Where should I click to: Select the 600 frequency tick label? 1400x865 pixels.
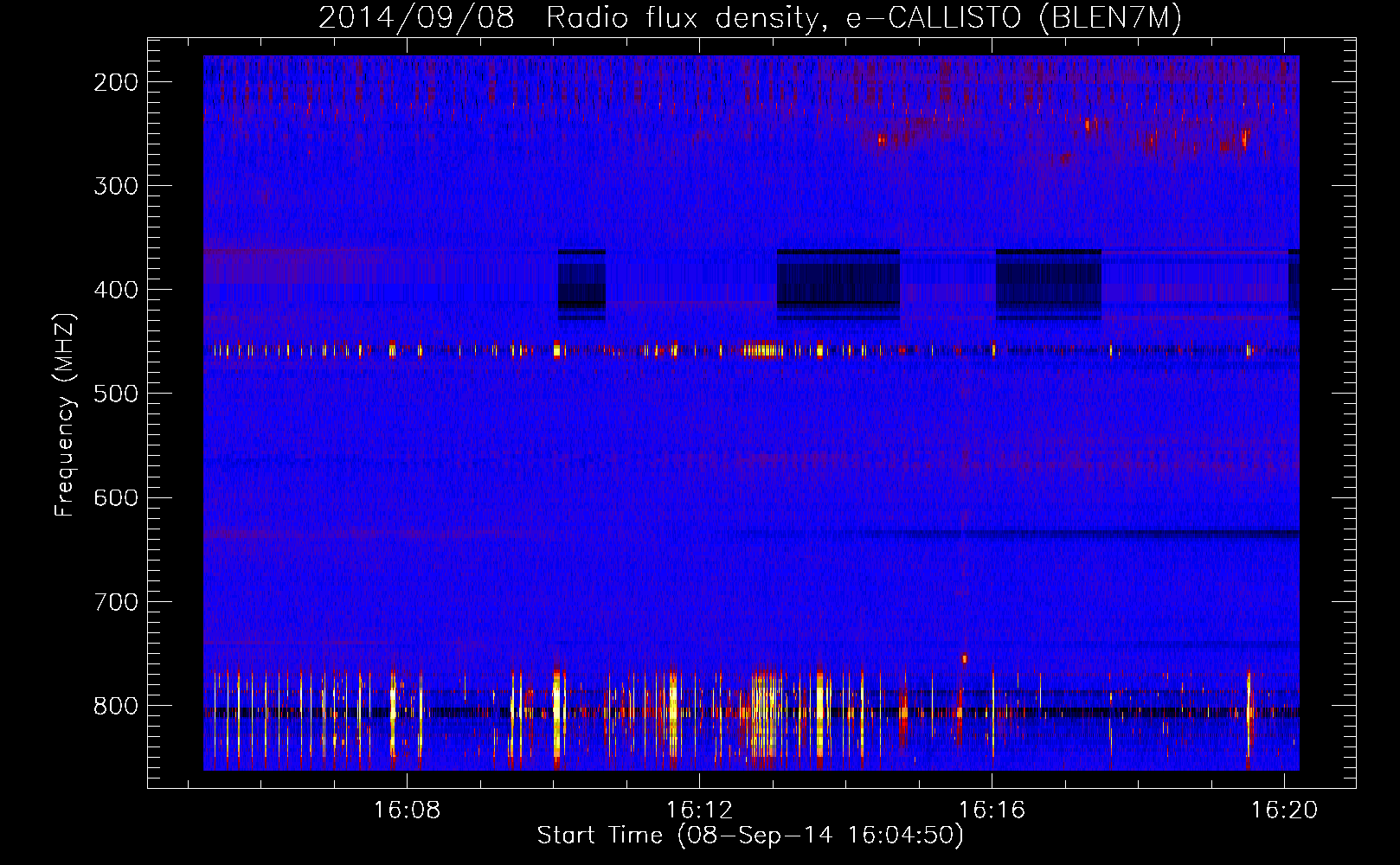pyautogui.click(x=116, y=497)
